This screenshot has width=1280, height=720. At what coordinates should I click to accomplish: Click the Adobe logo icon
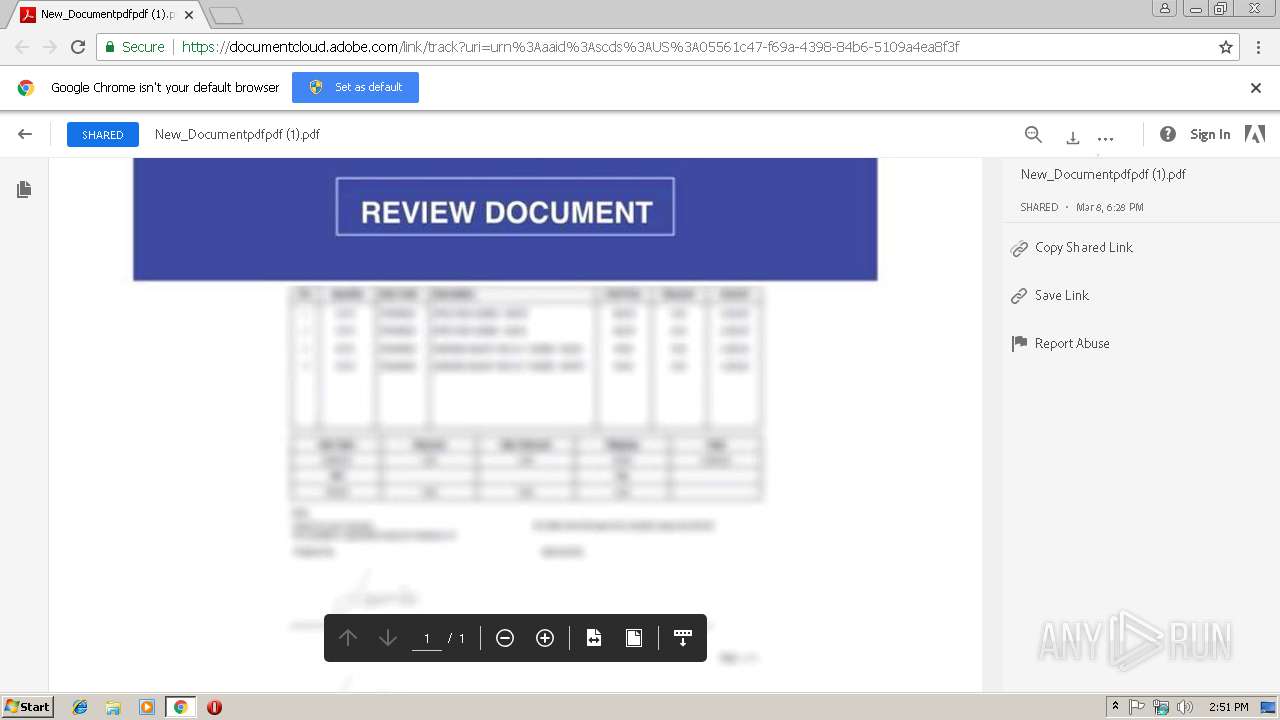pyautogui.click(x=1255, y=134)
